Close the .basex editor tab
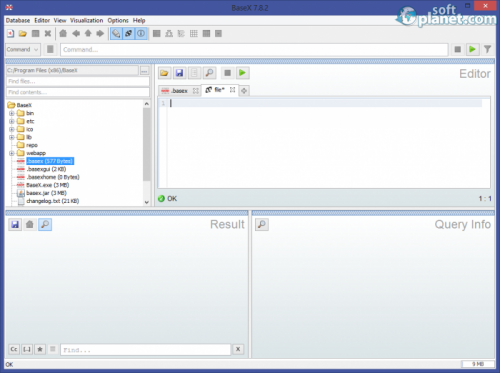500x373 pixels. point(196,91)
